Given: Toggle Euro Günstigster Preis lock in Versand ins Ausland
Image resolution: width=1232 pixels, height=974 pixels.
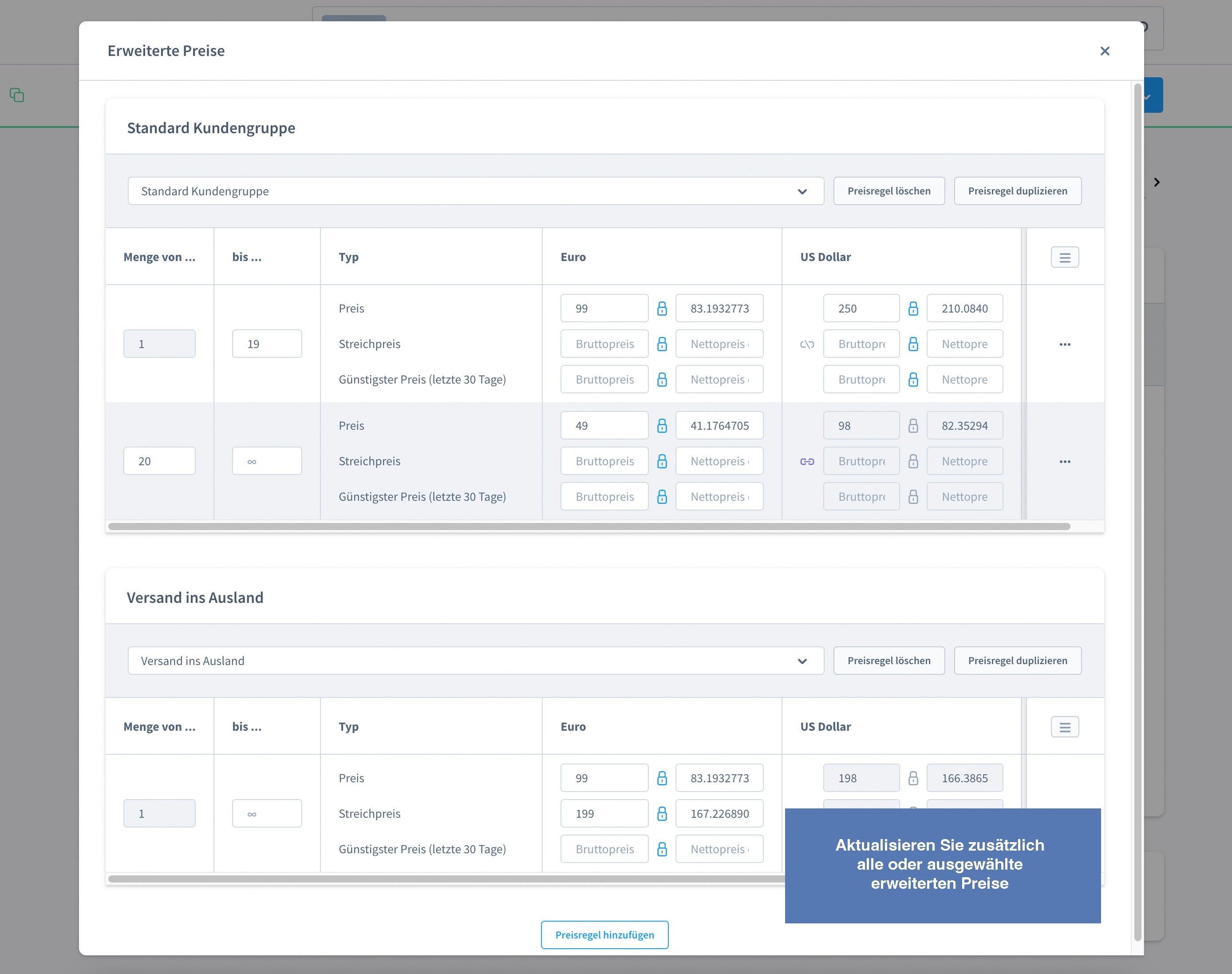Looking at the screenshot, I should pyautogui.click(x=662, y=849).
